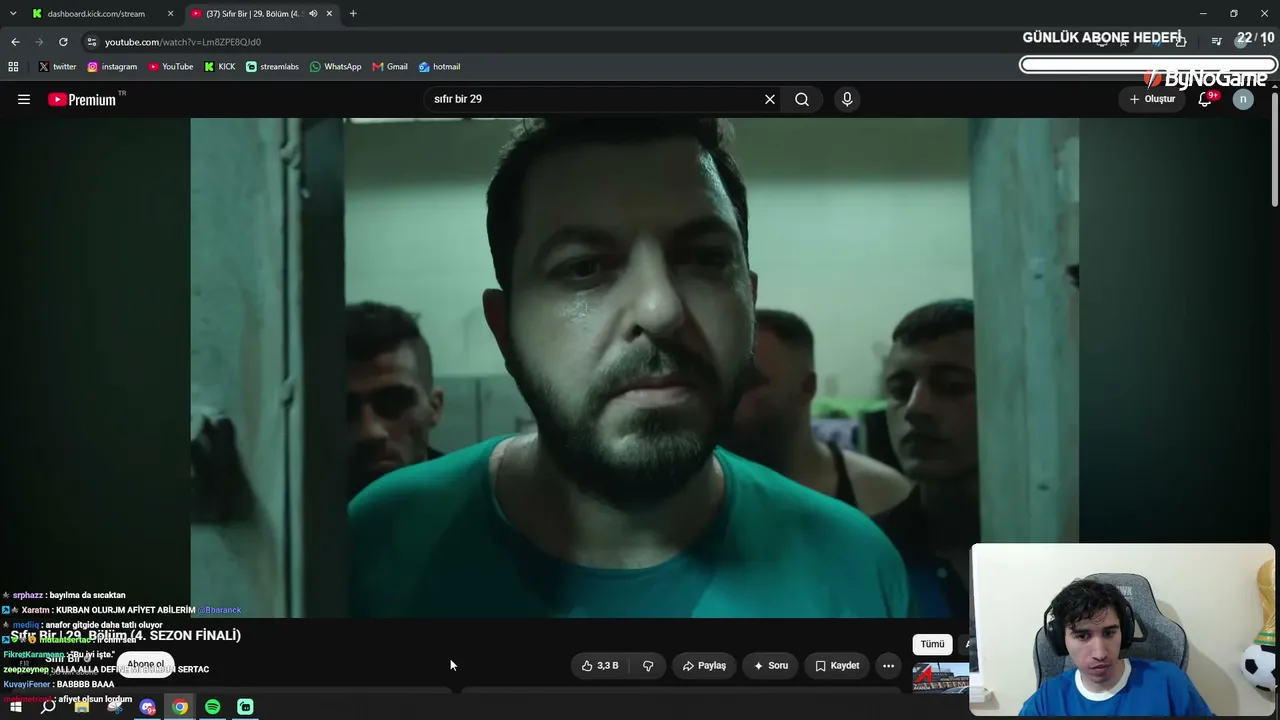Expand the tab search dropdown arrow

13,14
